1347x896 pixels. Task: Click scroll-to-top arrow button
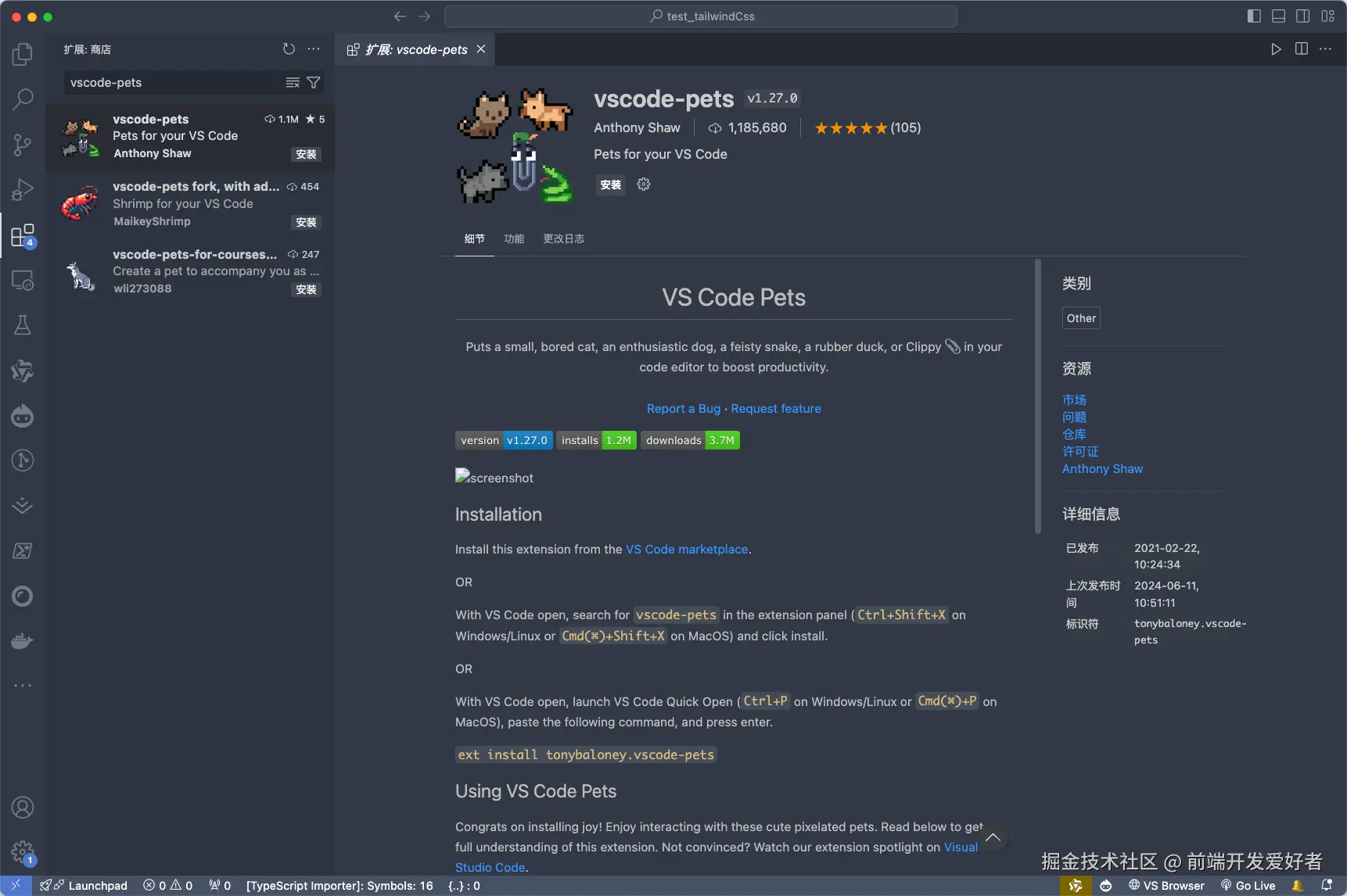[x=993, y=838]
